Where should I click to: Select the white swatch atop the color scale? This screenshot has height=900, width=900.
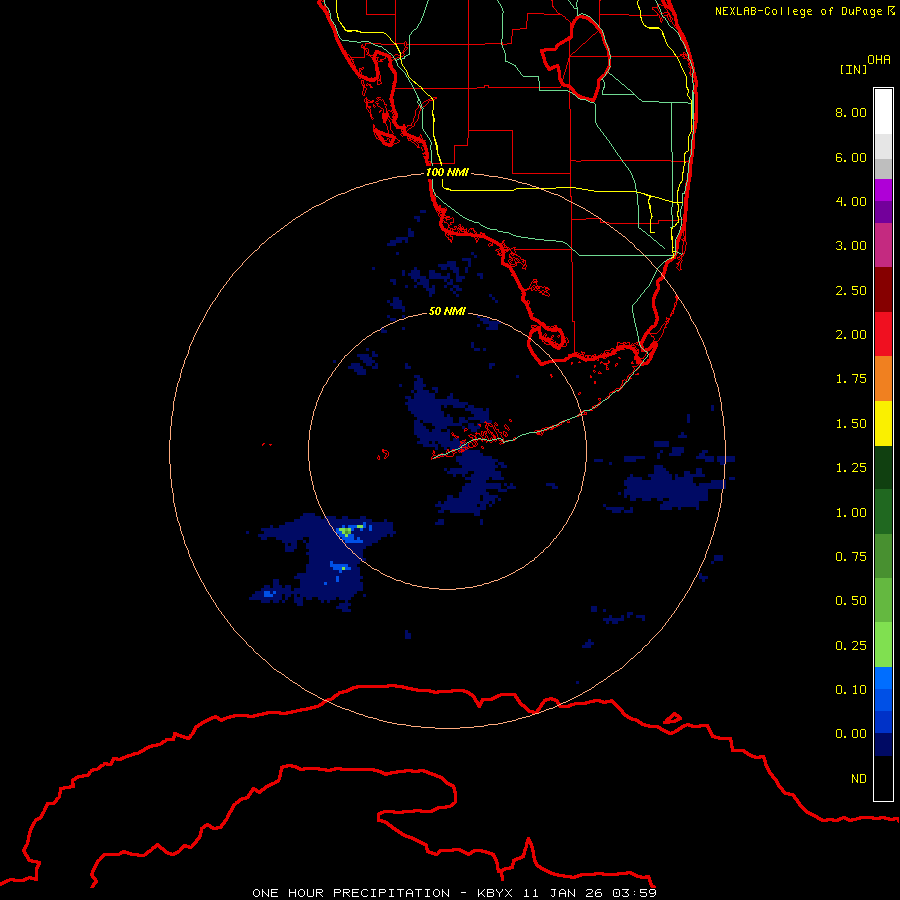883,112
